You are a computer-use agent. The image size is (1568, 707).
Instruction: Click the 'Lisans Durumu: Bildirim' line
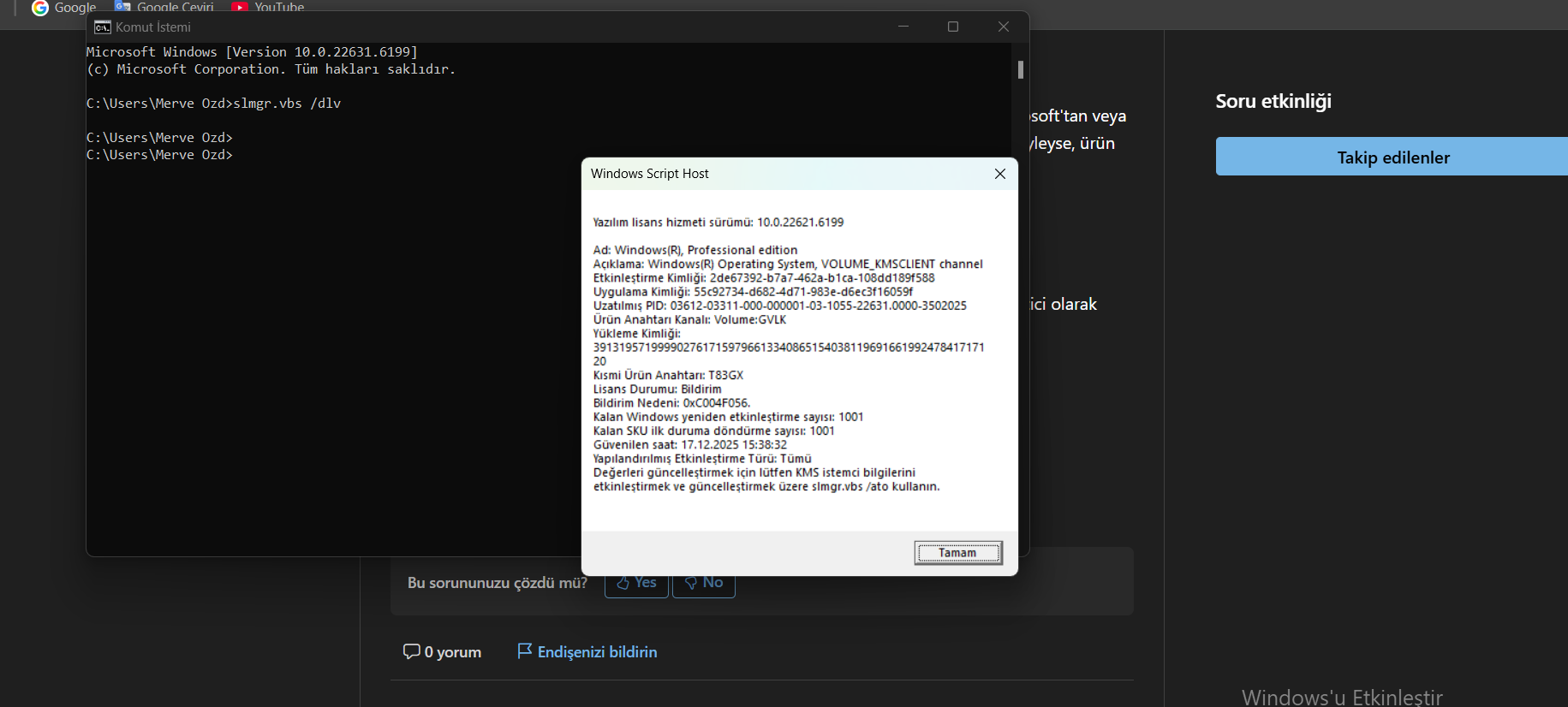(658, 389)
